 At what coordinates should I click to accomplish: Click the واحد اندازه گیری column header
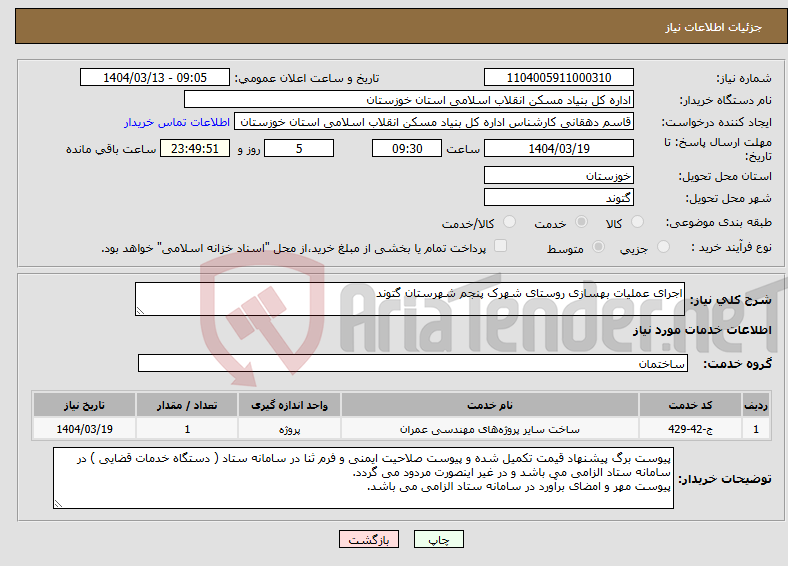pyautogui.click(x=289, y=405)
